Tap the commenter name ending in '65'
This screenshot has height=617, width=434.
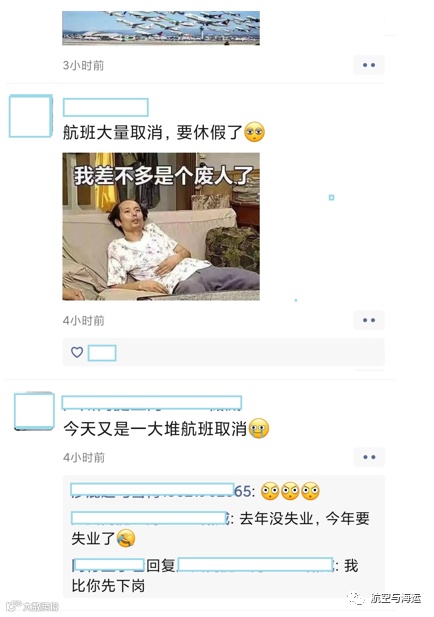click(163, 491)
